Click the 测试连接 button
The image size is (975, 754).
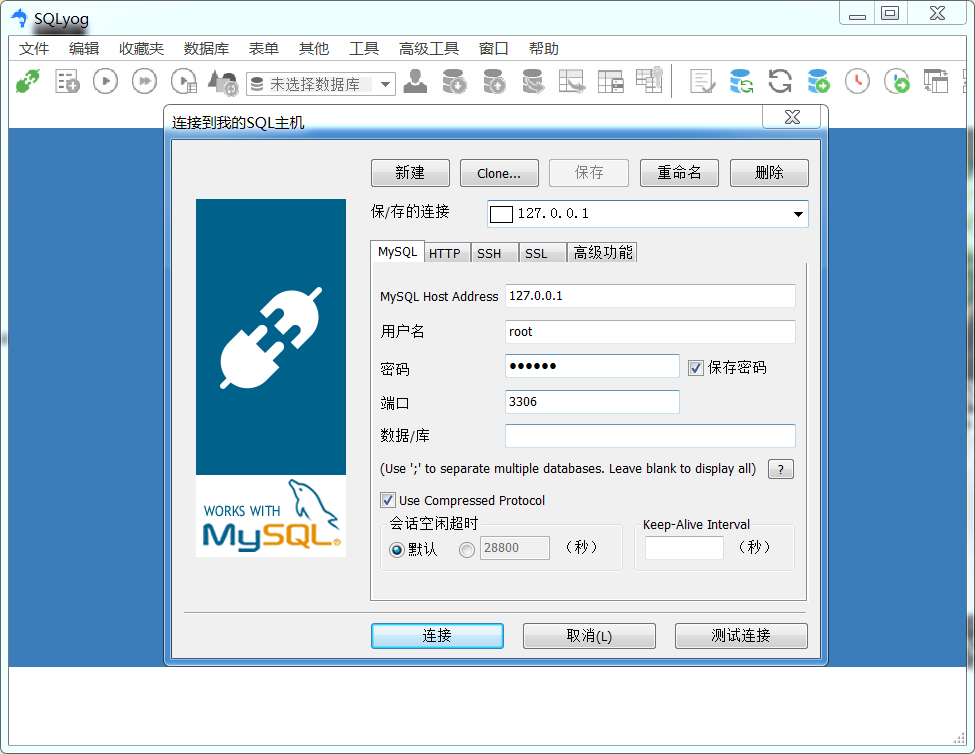click(x=741, y=636)
